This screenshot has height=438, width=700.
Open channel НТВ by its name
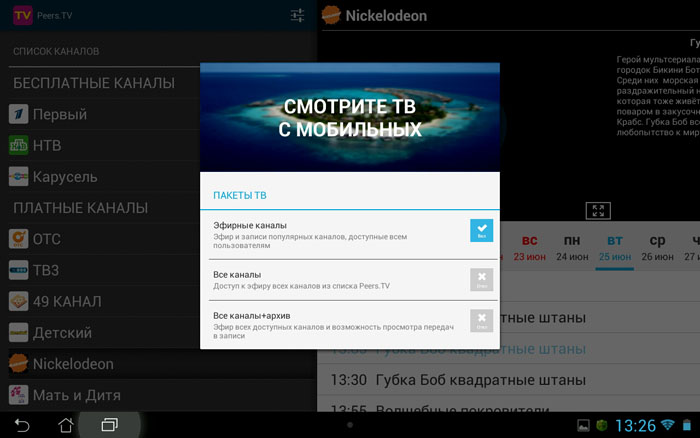[47, 146]
